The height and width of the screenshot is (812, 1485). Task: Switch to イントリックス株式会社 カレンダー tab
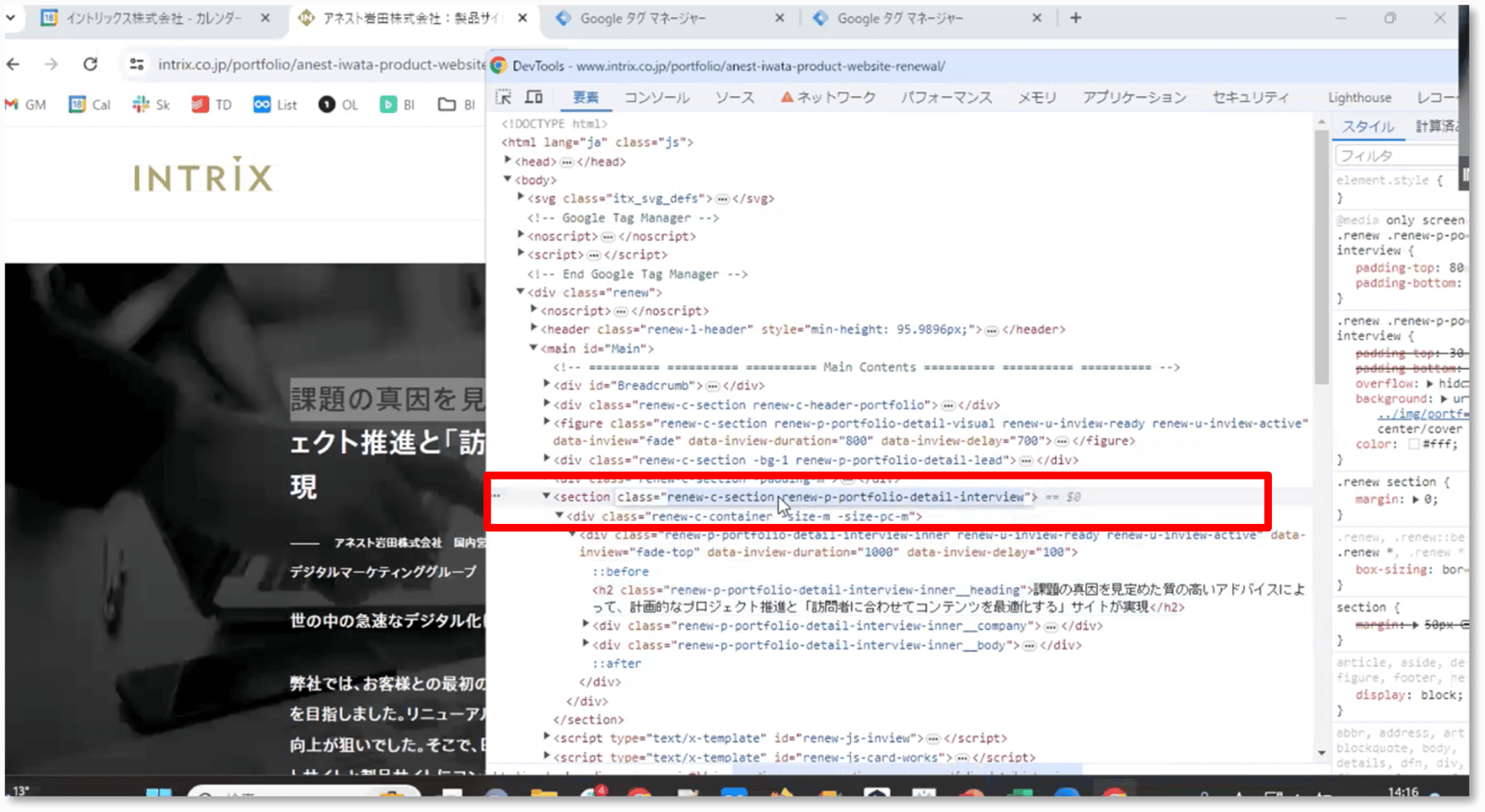152,18
